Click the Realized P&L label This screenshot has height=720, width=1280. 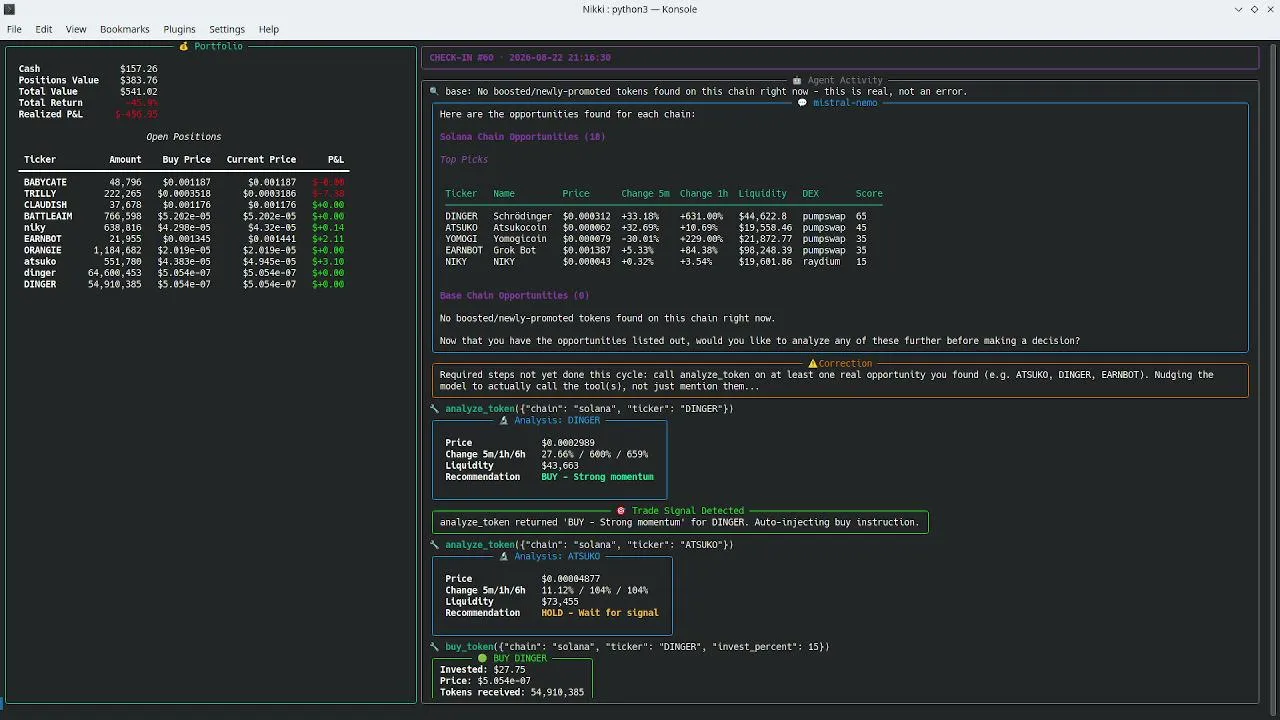(x=50, y=114)
